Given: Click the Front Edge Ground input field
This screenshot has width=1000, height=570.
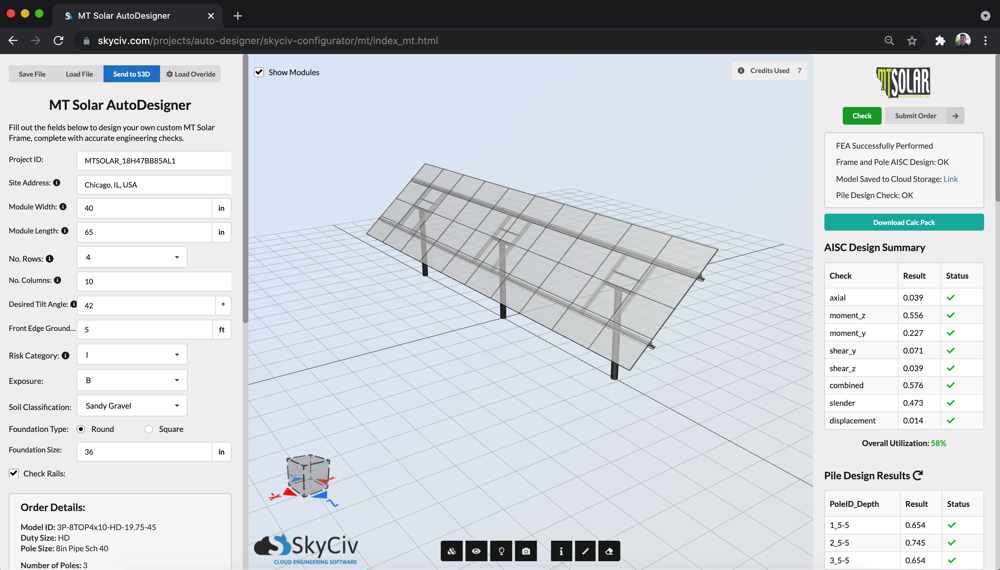Looking at the screenshot, I should (144, 330).
